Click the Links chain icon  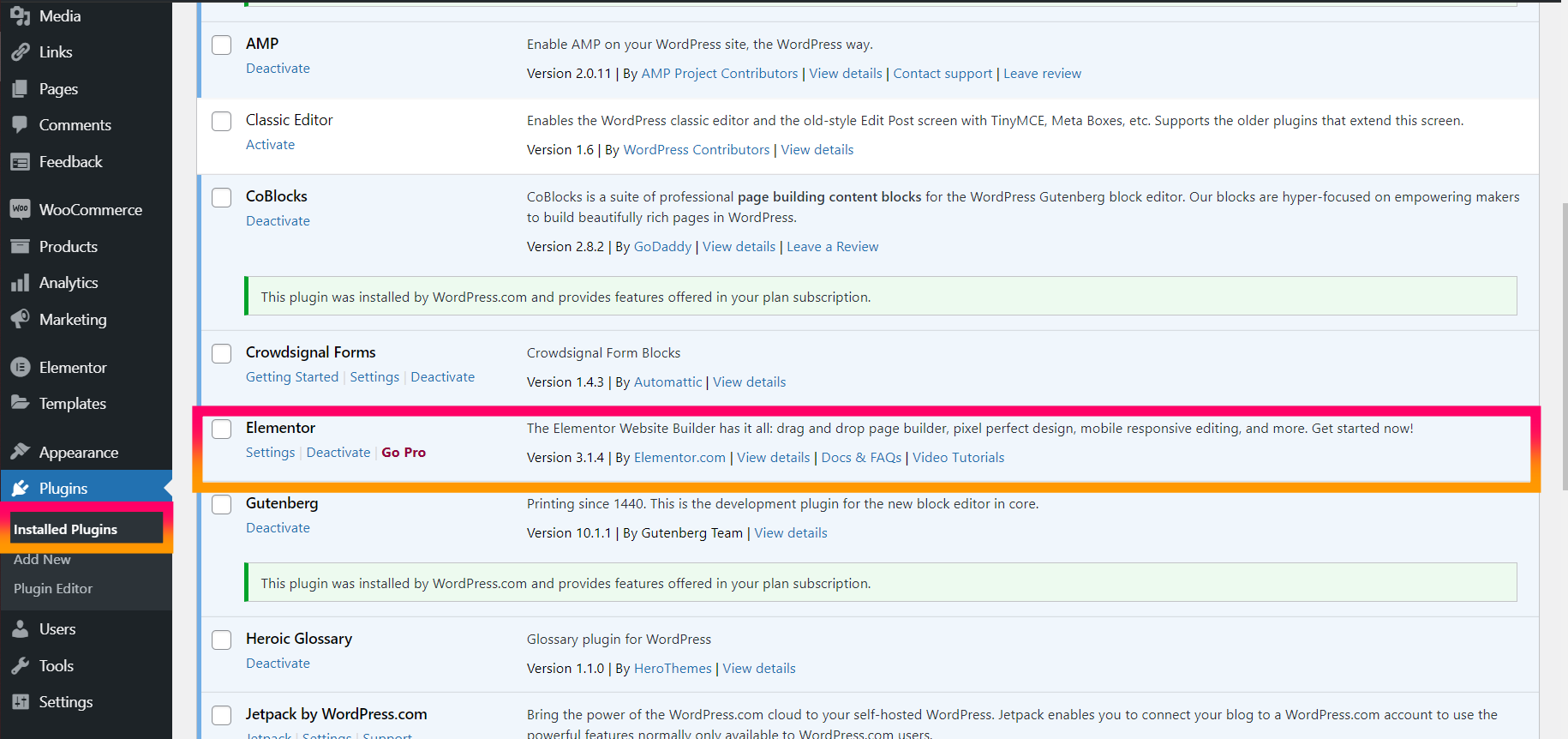[21, 52]
